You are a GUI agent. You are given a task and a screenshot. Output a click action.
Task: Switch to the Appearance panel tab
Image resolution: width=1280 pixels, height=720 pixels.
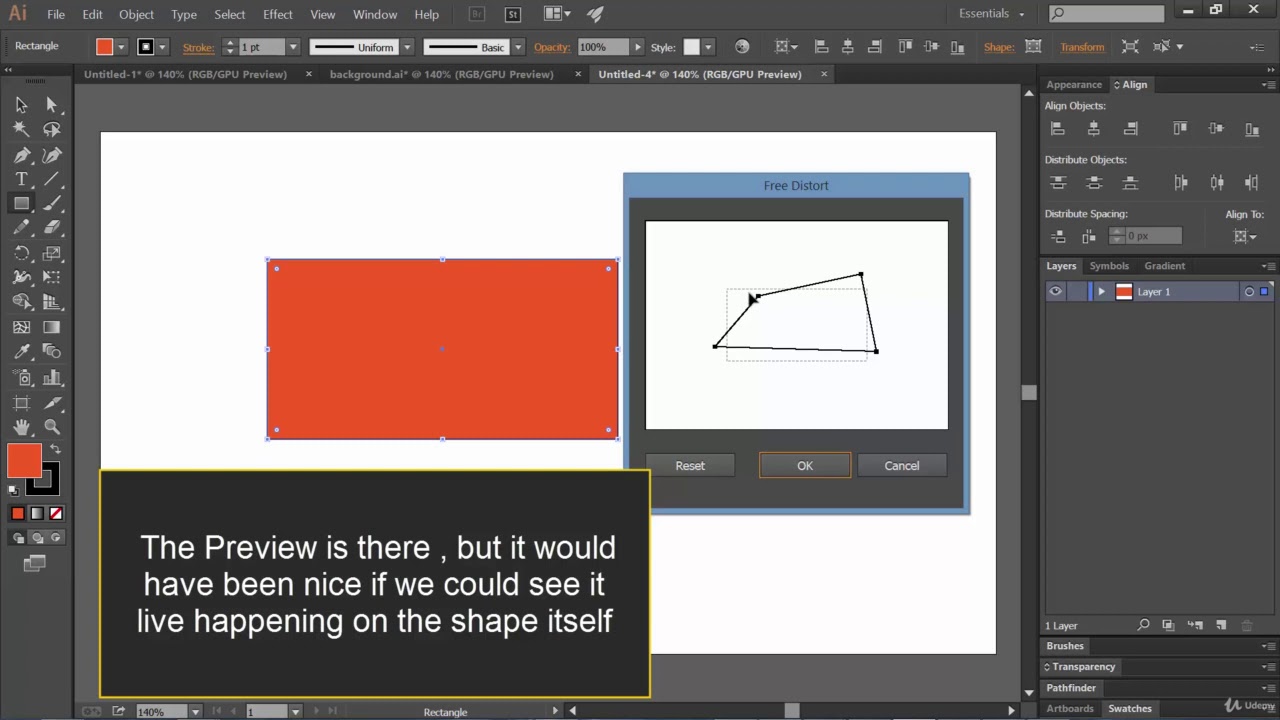click(x=1074, y=85)
